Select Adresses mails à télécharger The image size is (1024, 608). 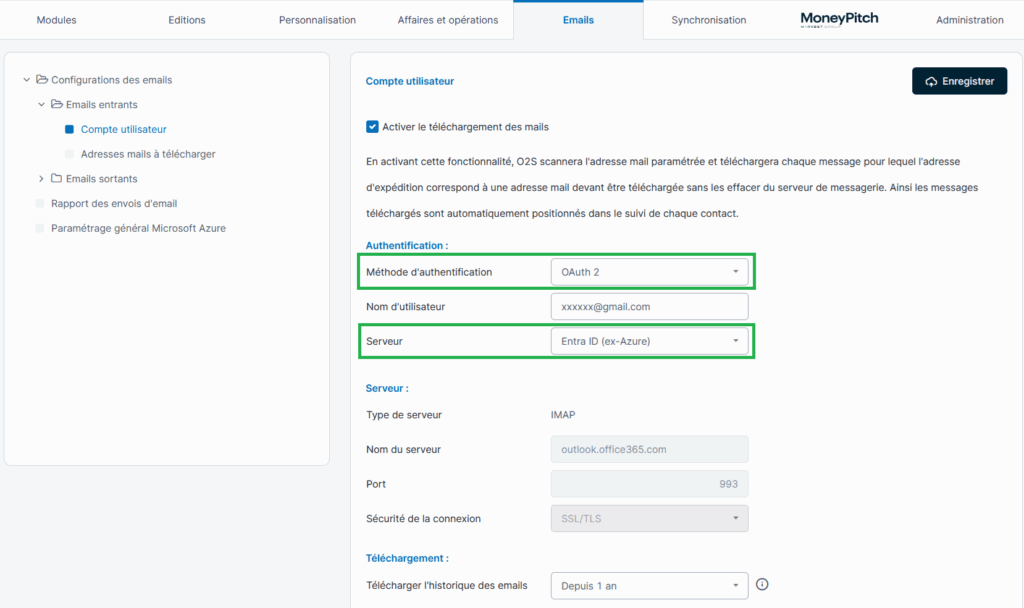pos(147,154)
